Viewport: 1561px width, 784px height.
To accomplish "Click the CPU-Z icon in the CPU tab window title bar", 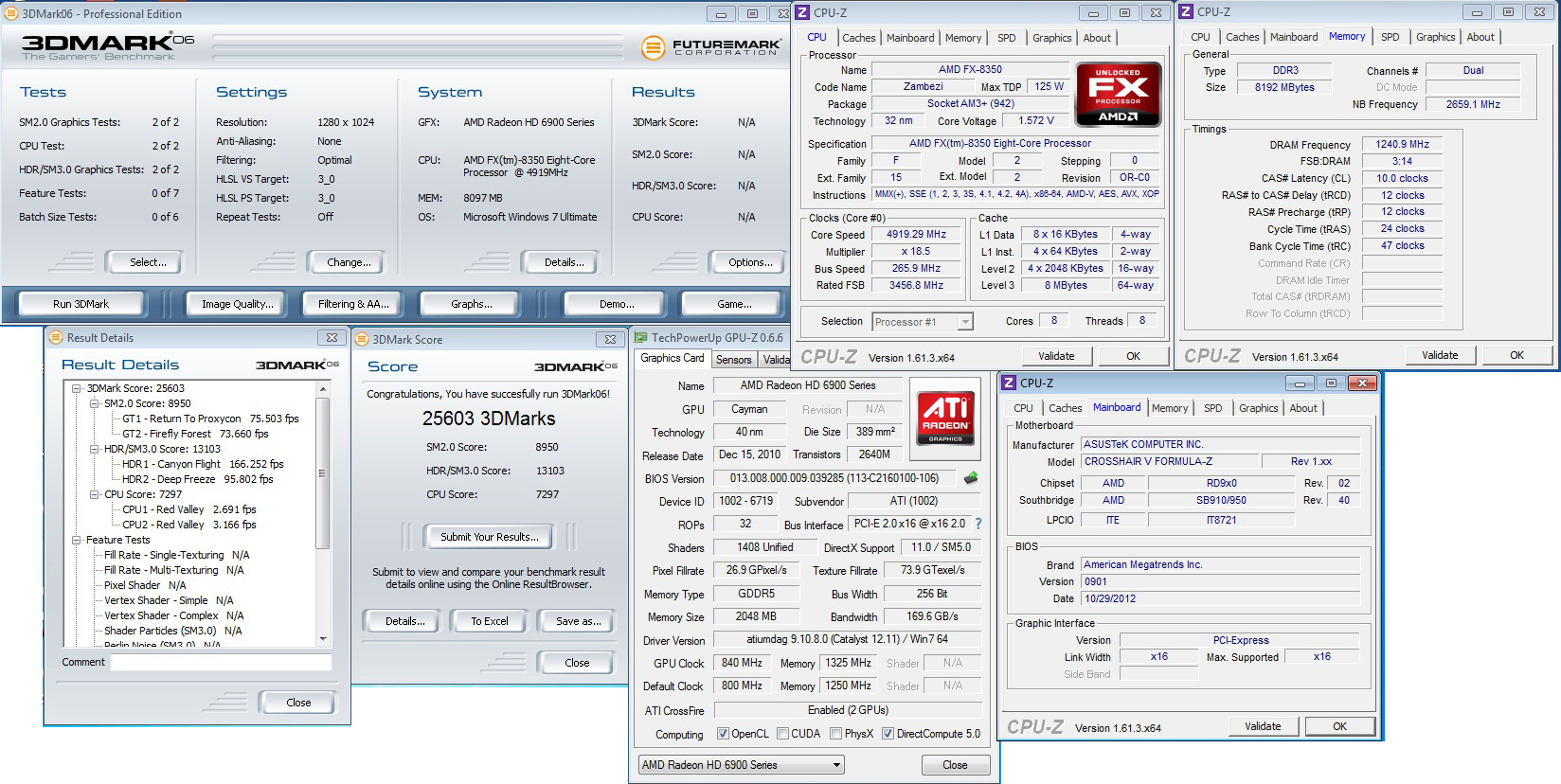I will 802,12.
